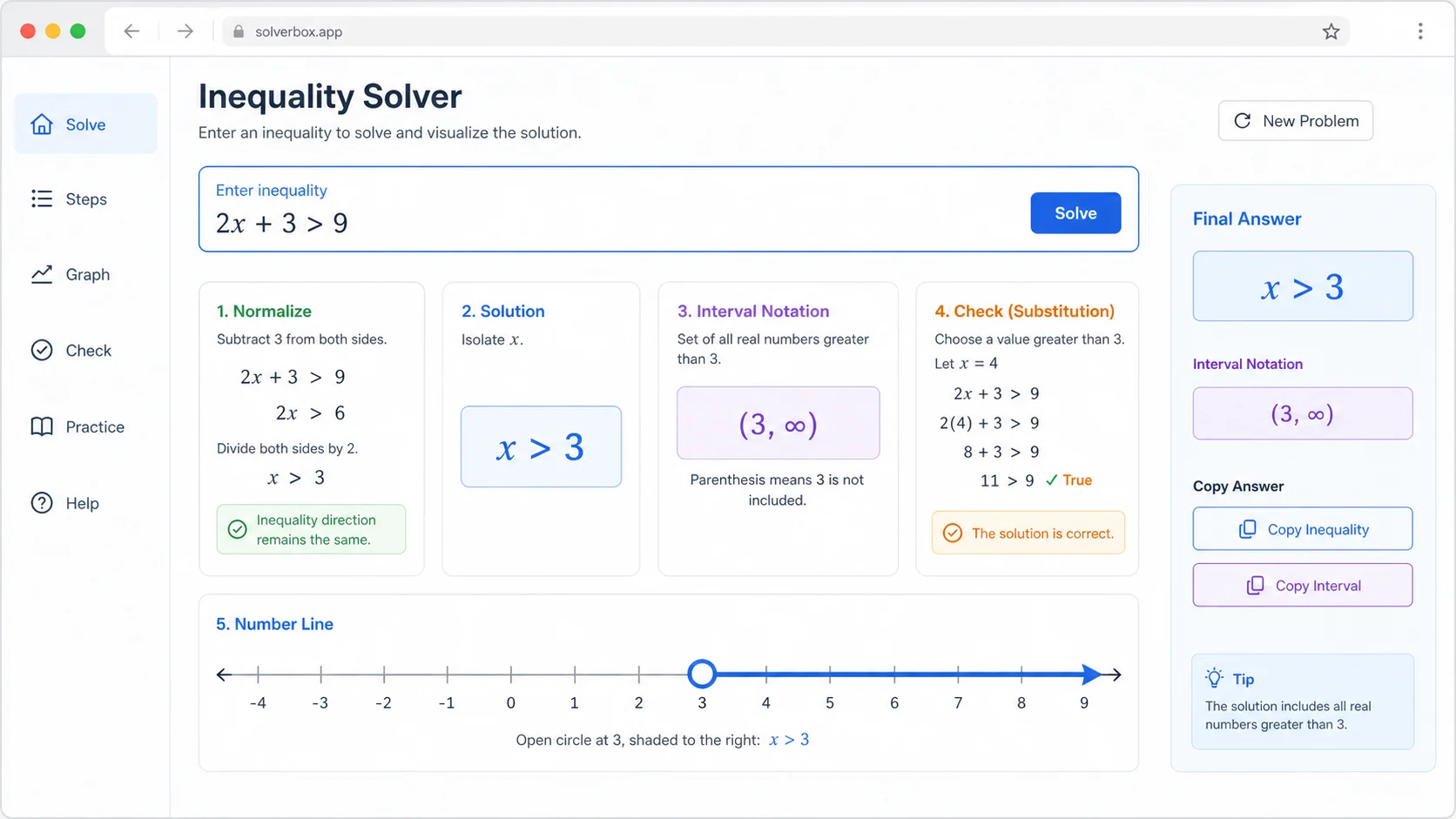Open the Practice book icon
1456x819 pixels.
coord(42,426)
